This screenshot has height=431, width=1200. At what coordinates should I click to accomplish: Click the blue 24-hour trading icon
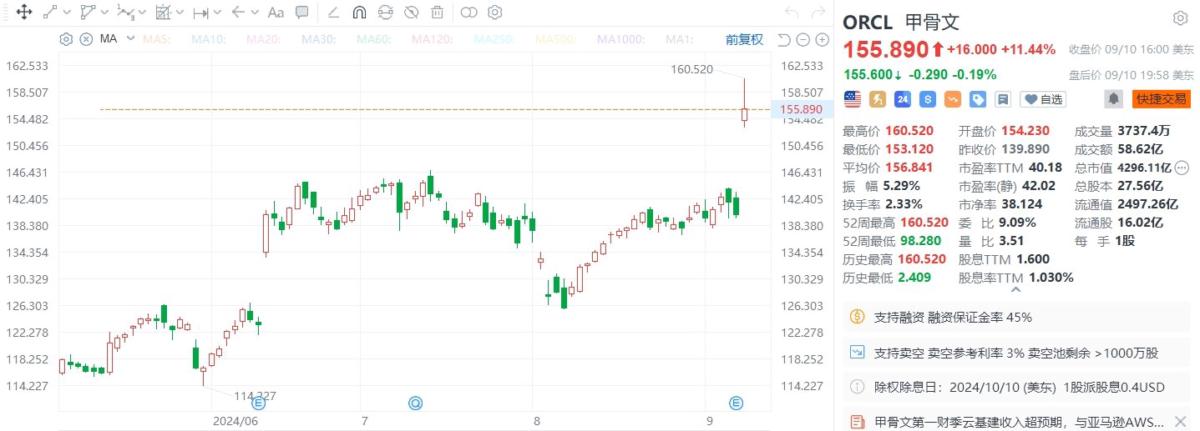pos(903,99)
